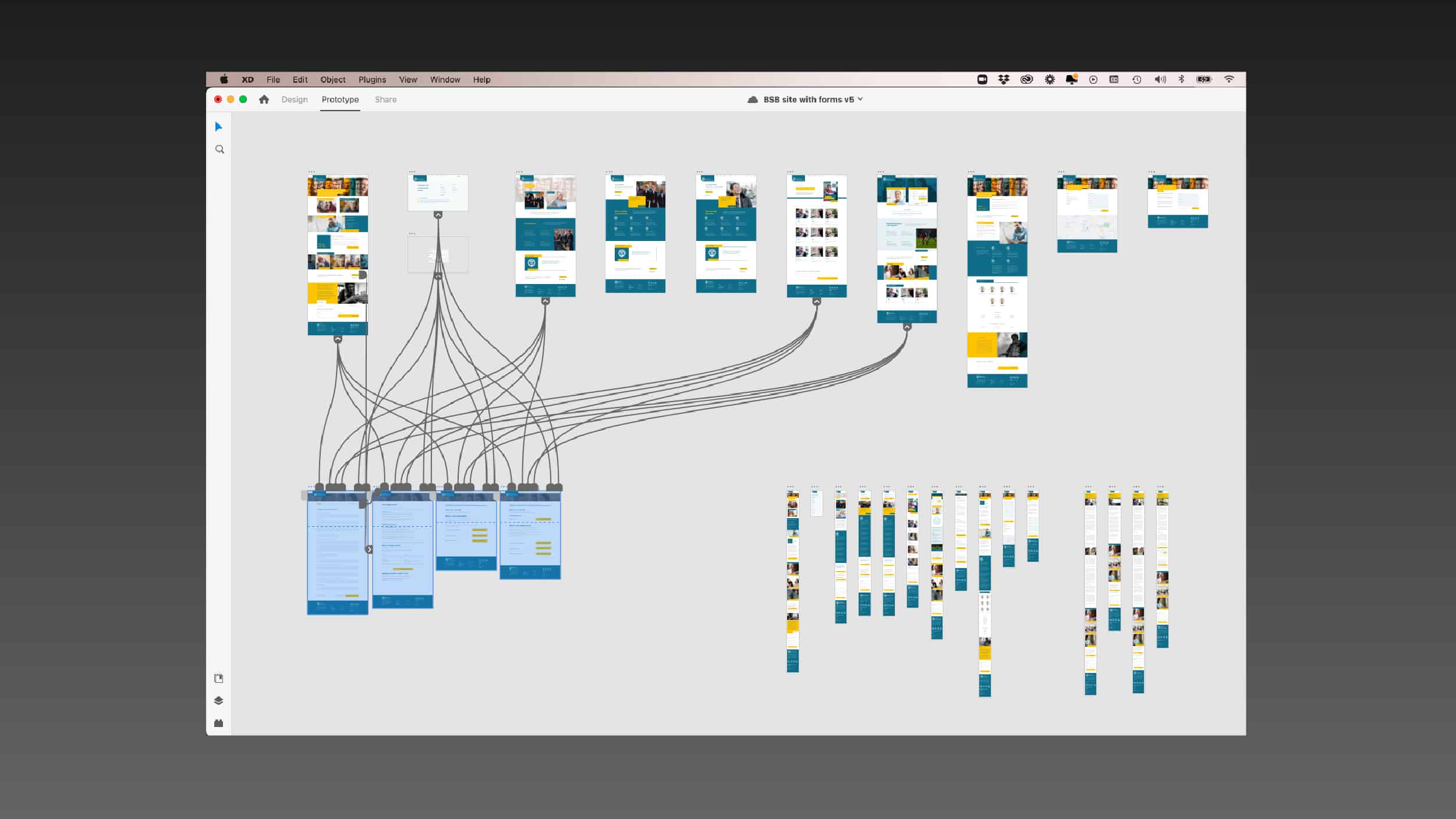Click the Time Machine menu bar icon

click(1136, 80)
